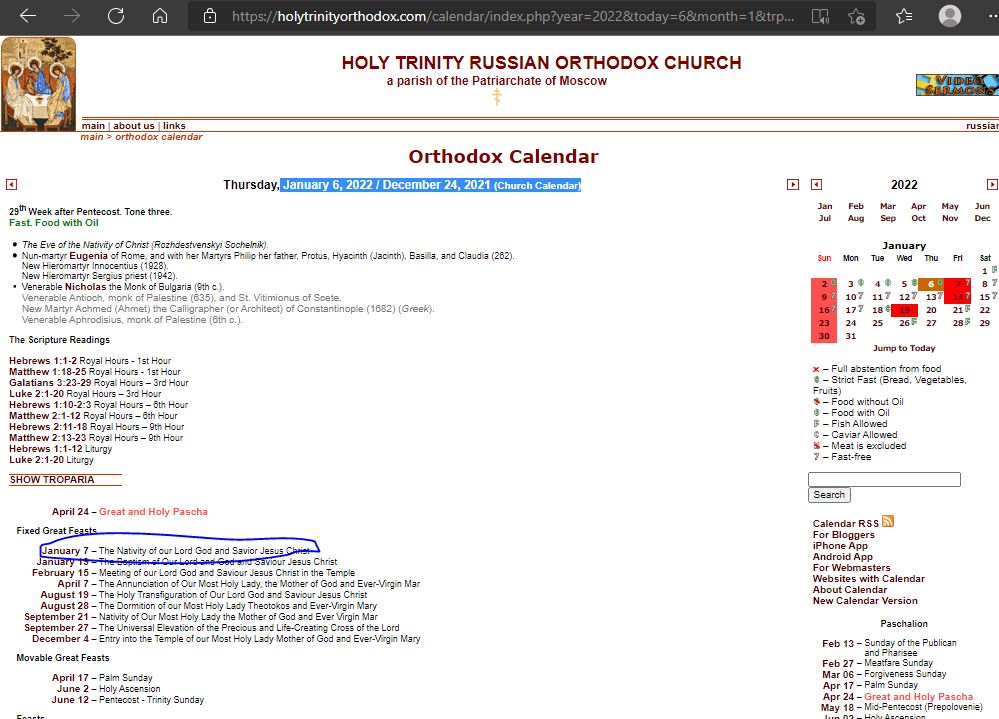Open the Calendar RSS link
Viewport: 999px width, 719px height.
click(845, 523)
